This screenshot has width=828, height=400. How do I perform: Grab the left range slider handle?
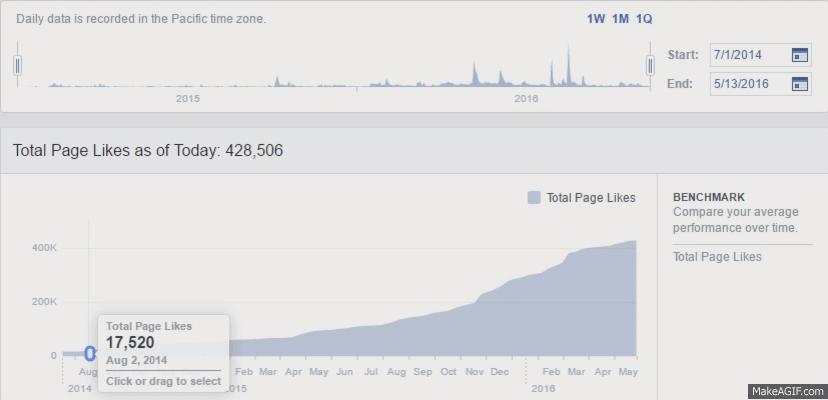[x=18, y=65]
